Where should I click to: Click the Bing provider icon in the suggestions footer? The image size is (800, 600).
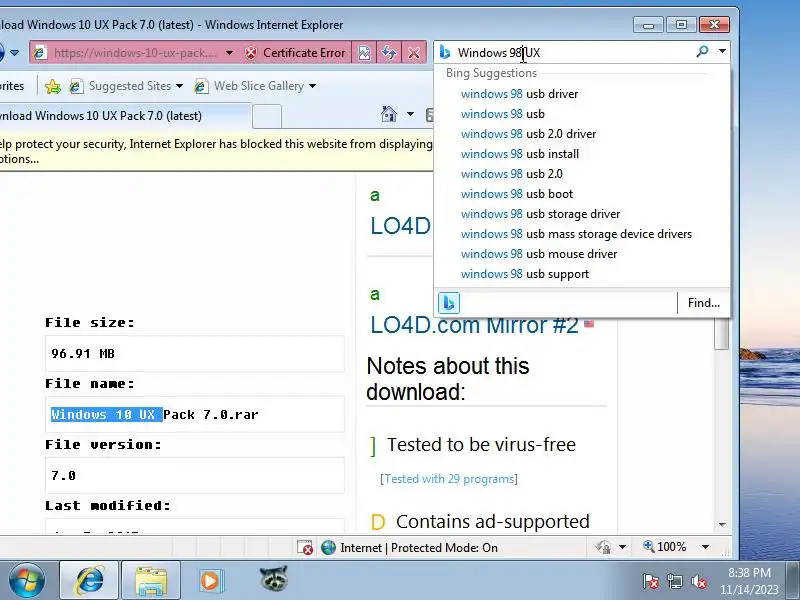point(449,303)
